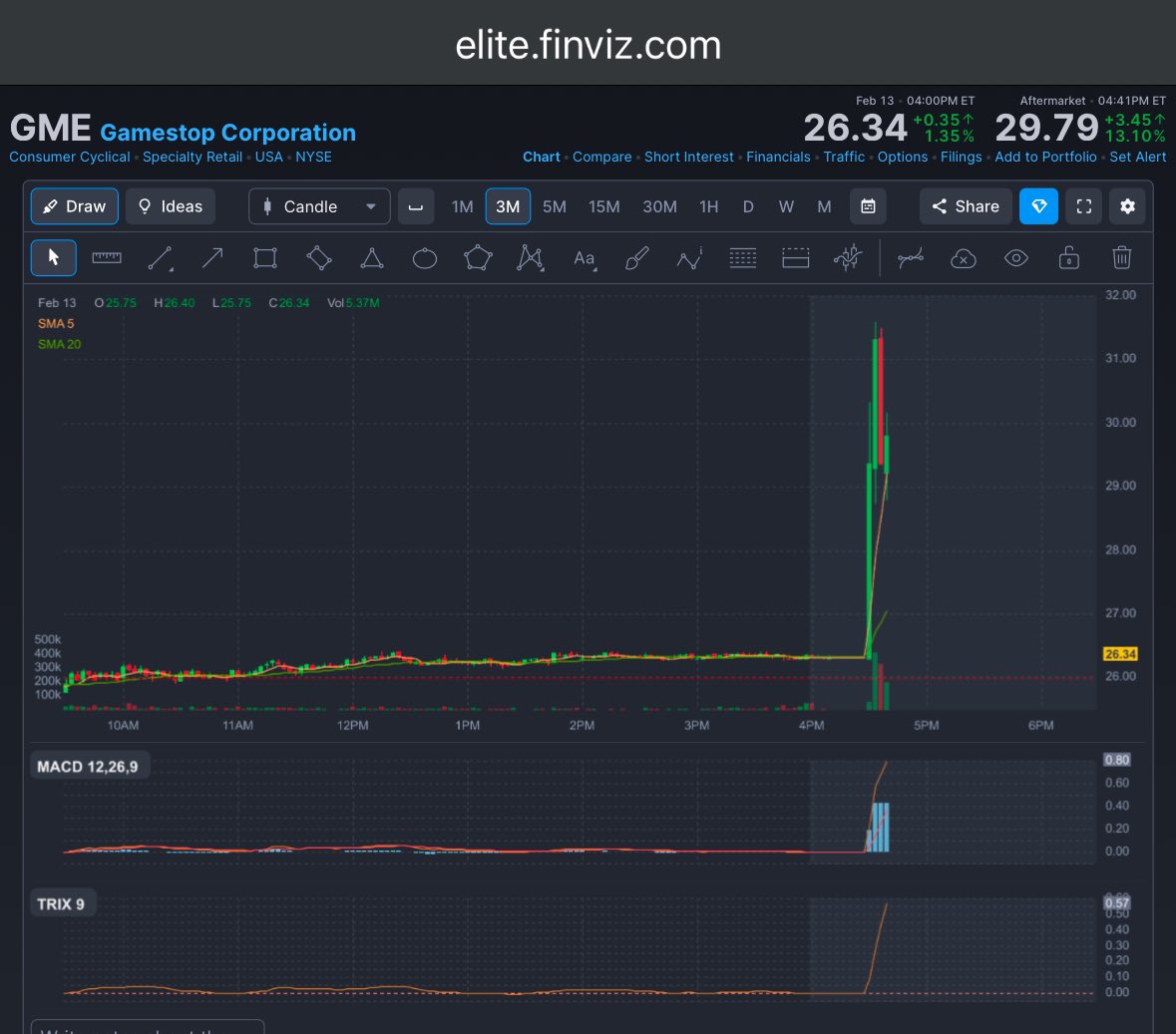This screenshot has width=1176, height=1034.
Task: Open the Traffic link
Action: click(x=845, y=157)
